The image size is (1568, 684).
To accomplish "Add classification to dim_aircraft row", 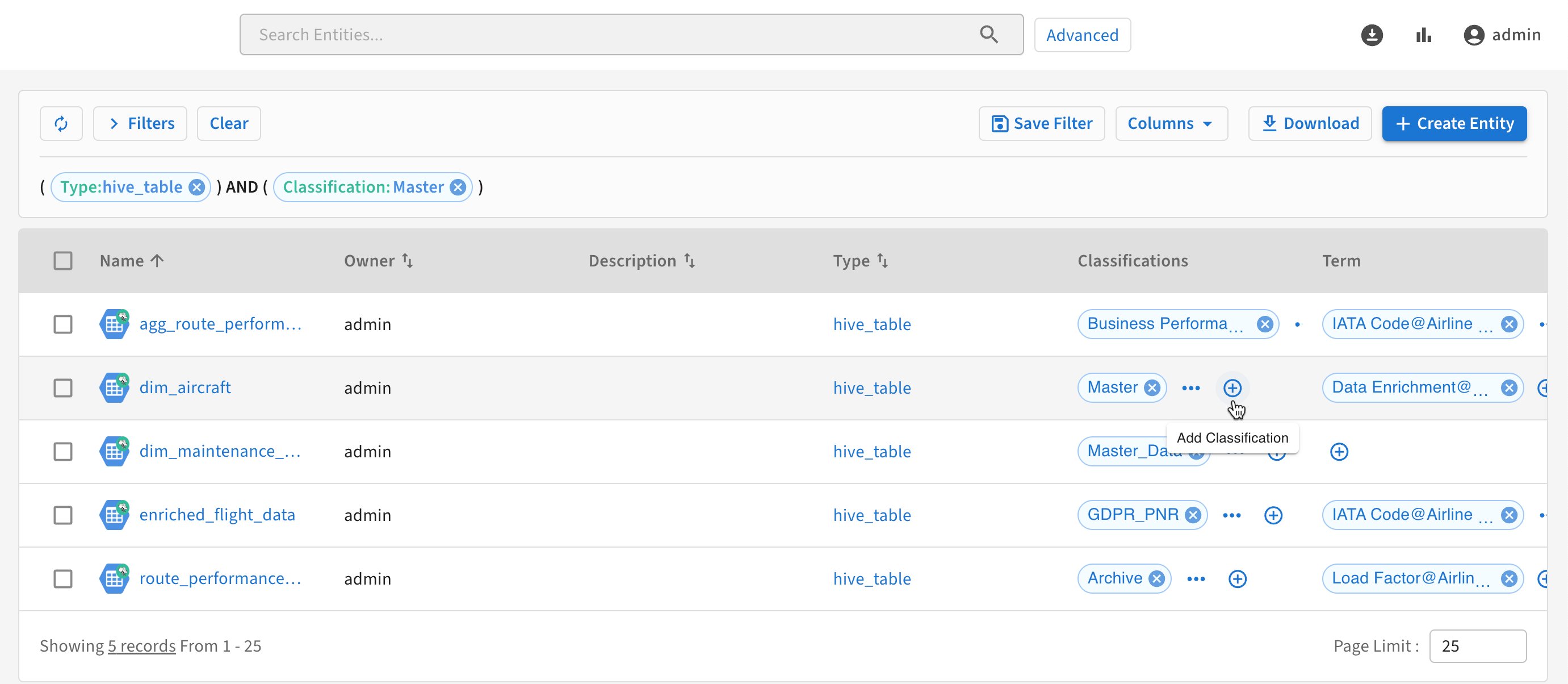I will tap(1232, 388).
